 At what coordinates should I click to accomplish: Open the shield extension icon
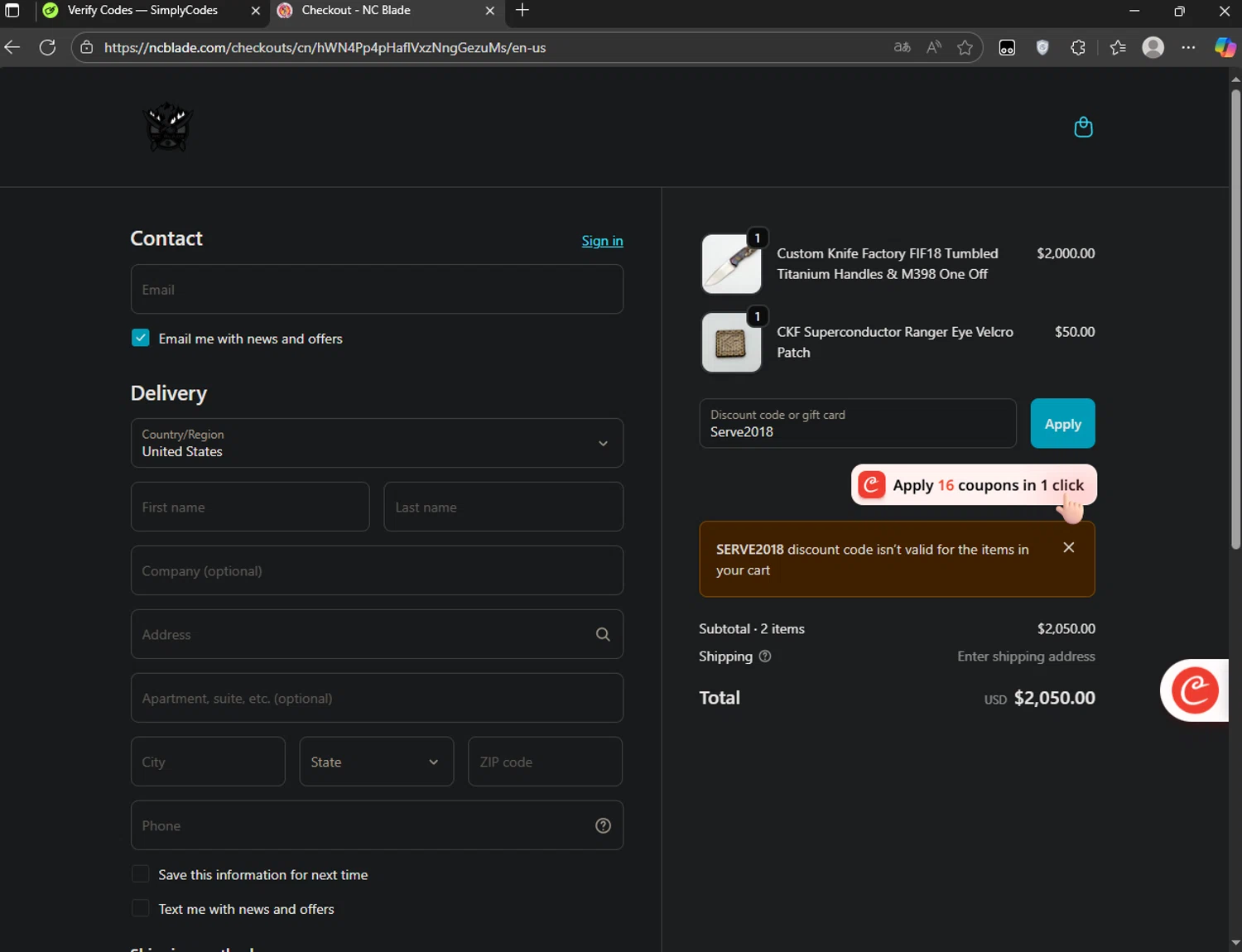tap(1042, 47)
